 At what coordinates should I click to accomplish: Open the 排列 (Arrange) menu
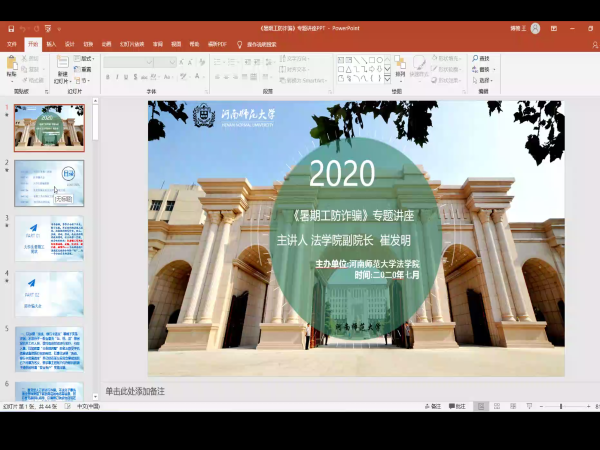tap(400, 69)
